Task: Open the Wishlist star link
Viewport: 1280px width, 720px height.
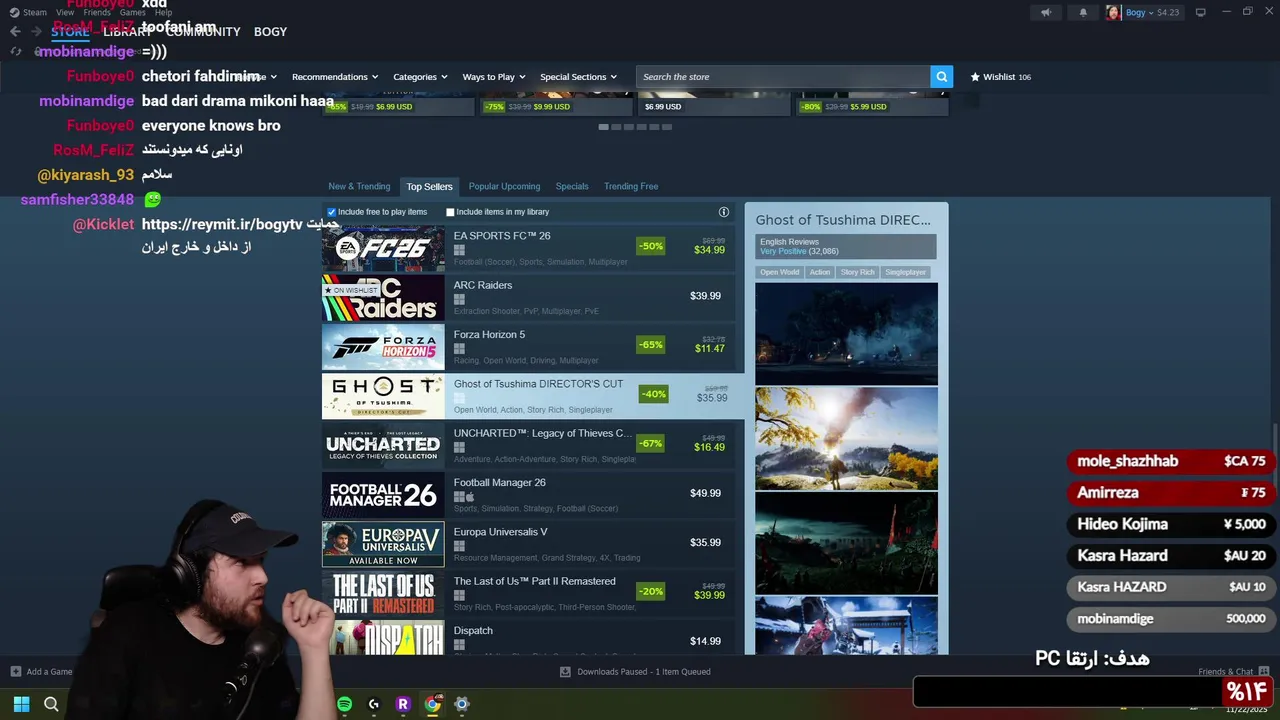Action: point(1000,77)
